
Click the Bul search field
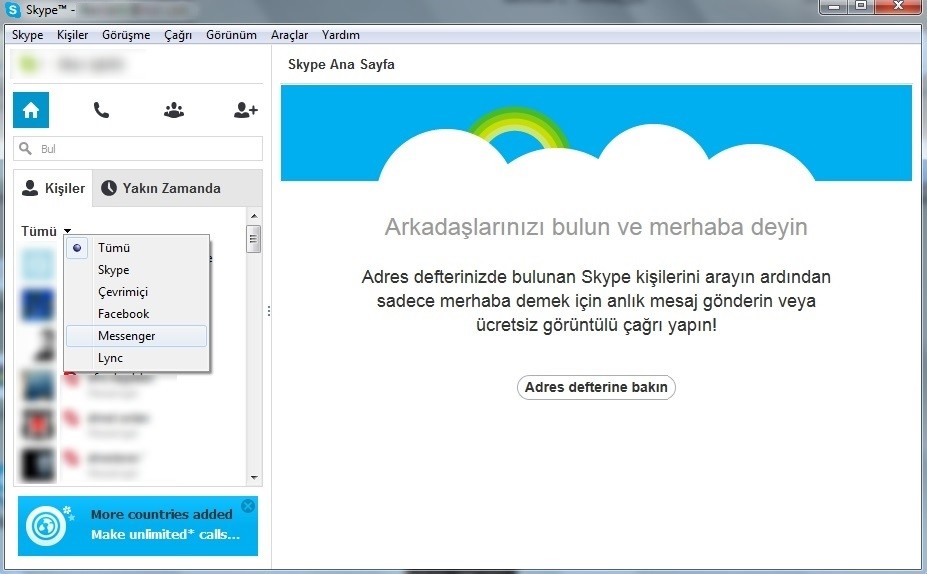[138, 148]
